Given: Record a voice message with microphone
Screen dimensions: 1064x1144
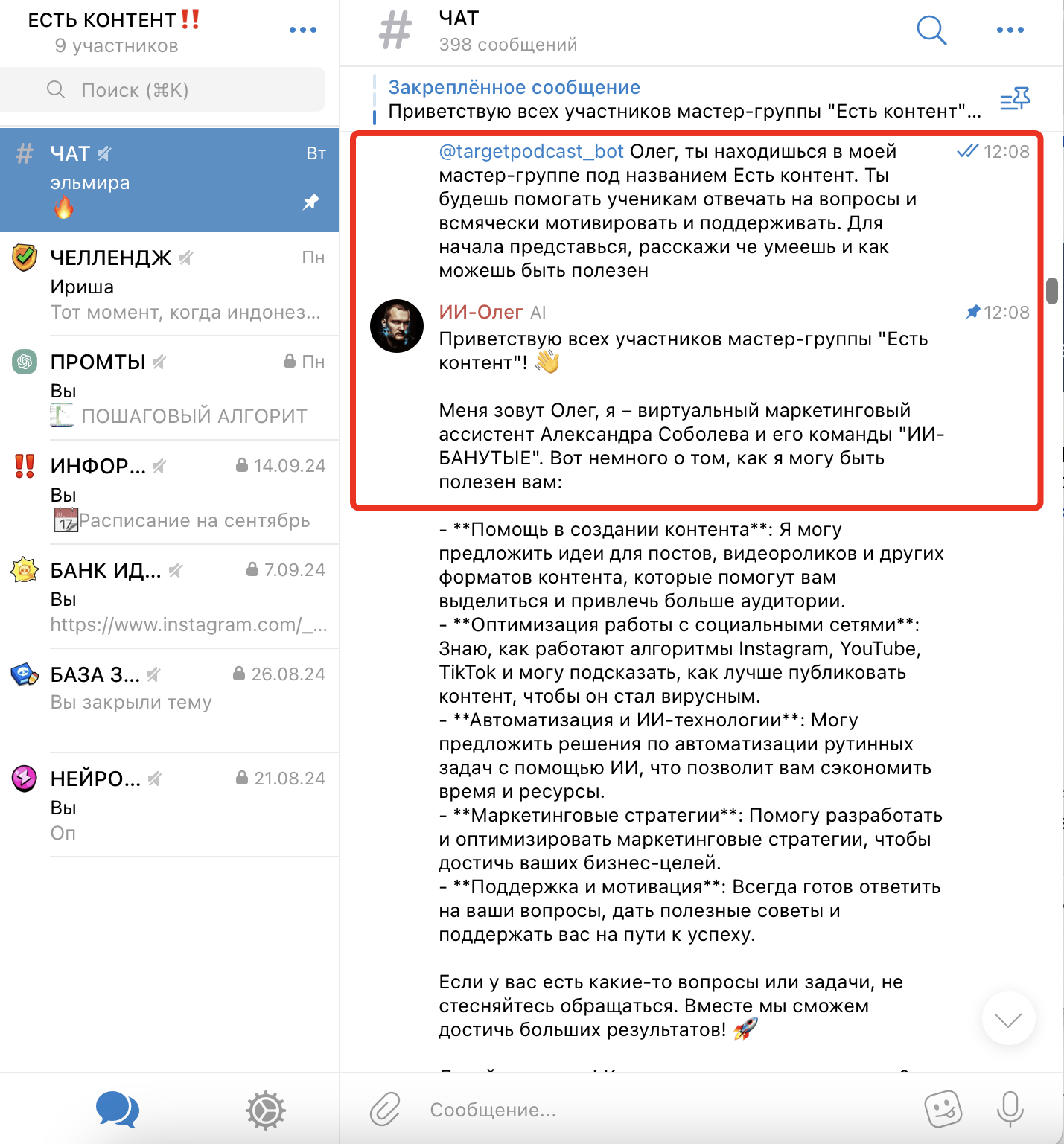Looking at the screenshot, I should click(x=1010, y=1109).
